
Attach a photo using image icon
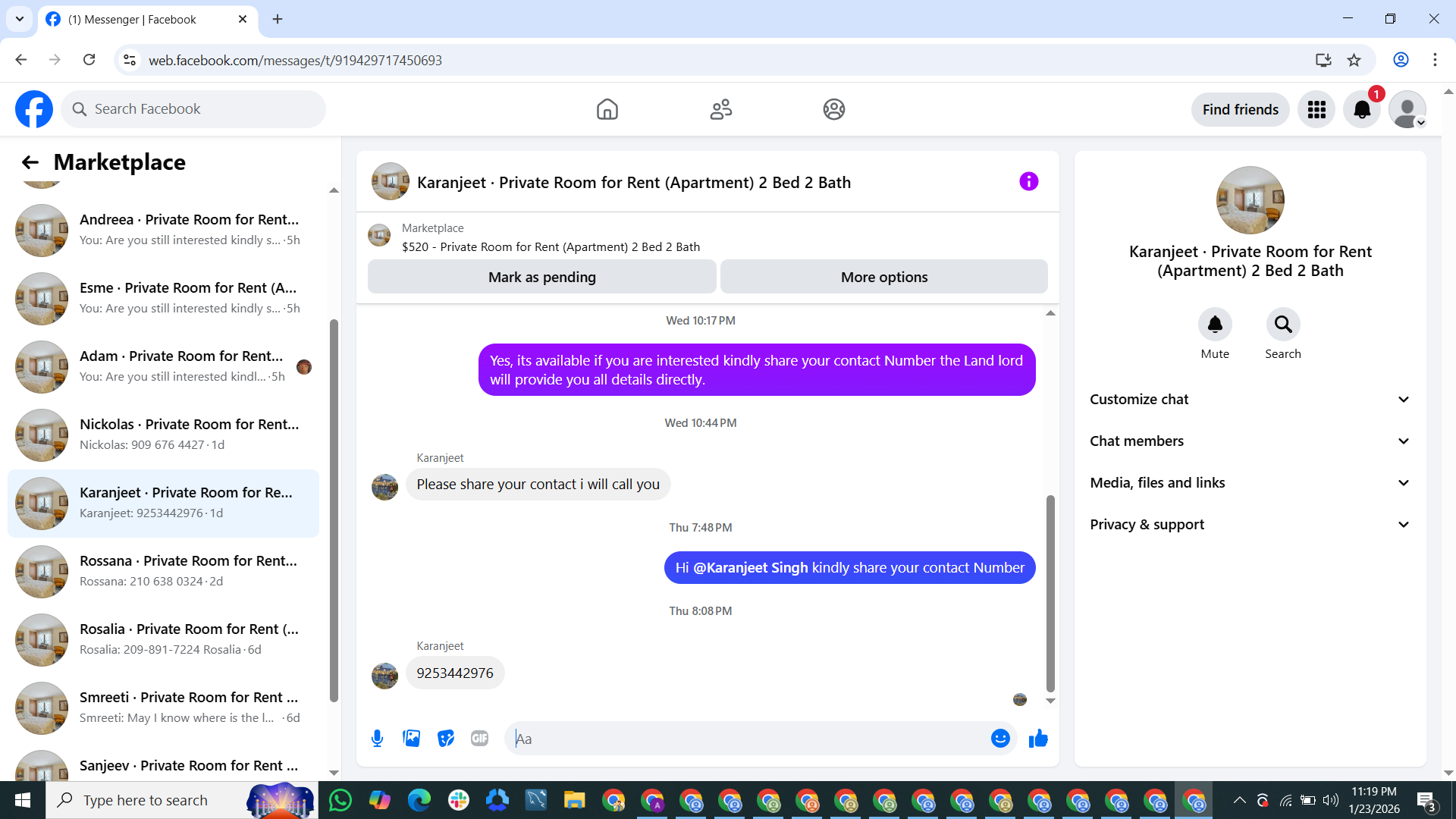411,739
